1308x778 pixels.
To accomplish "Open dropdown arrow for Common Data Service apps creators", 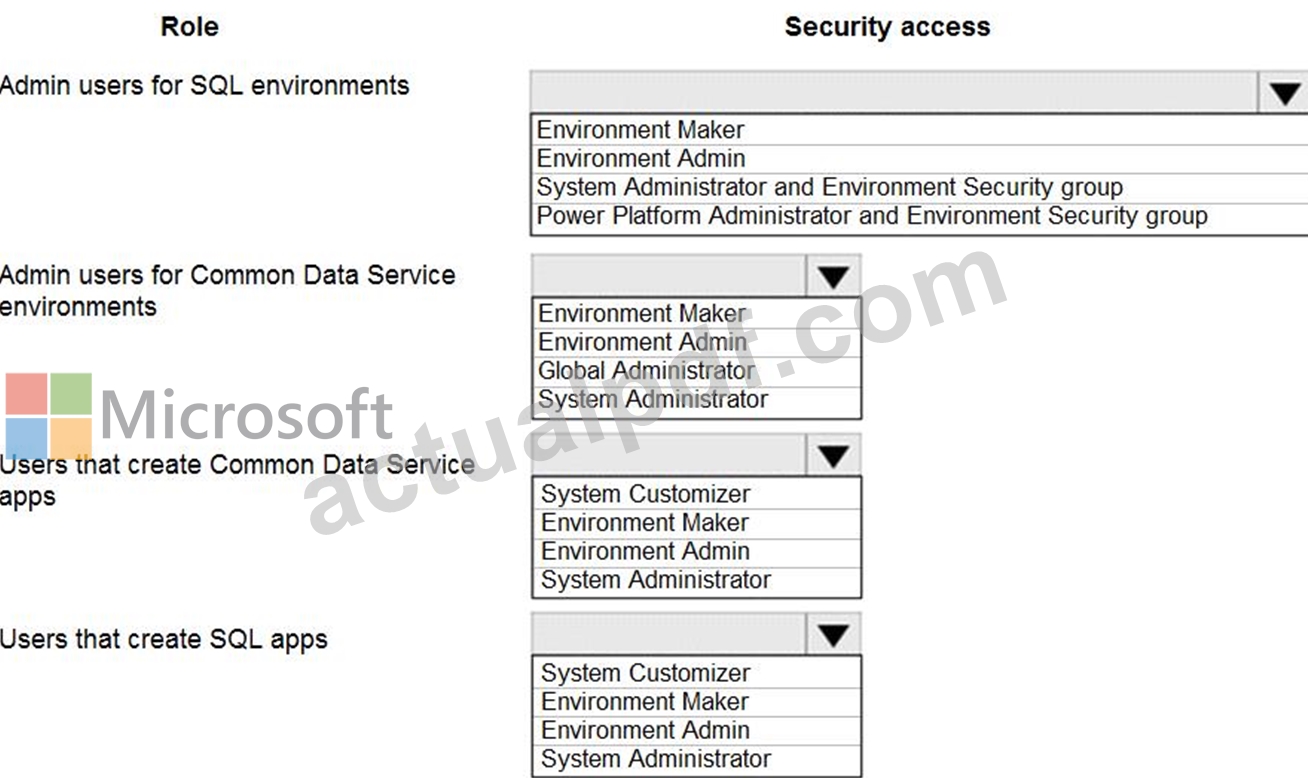I will (833, 456).
